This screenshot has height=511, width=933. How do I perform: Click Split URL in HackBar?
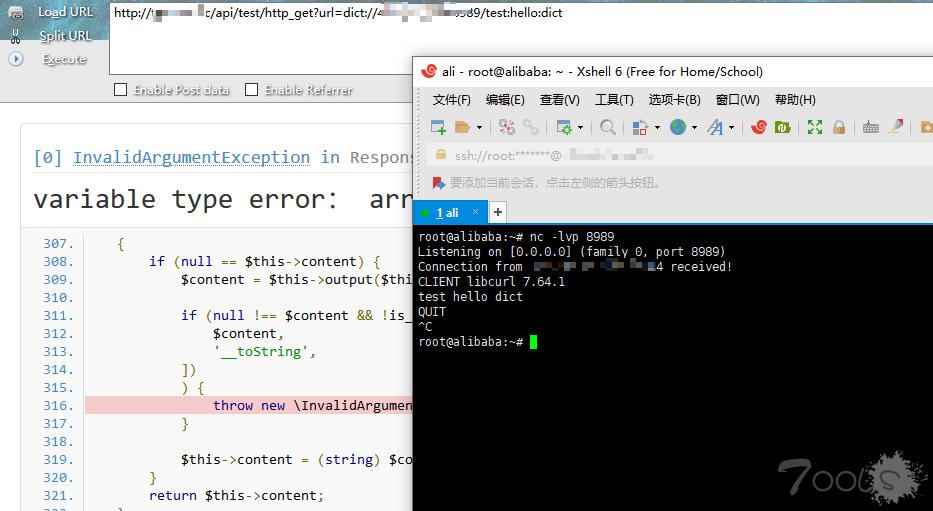click(65, 36)
